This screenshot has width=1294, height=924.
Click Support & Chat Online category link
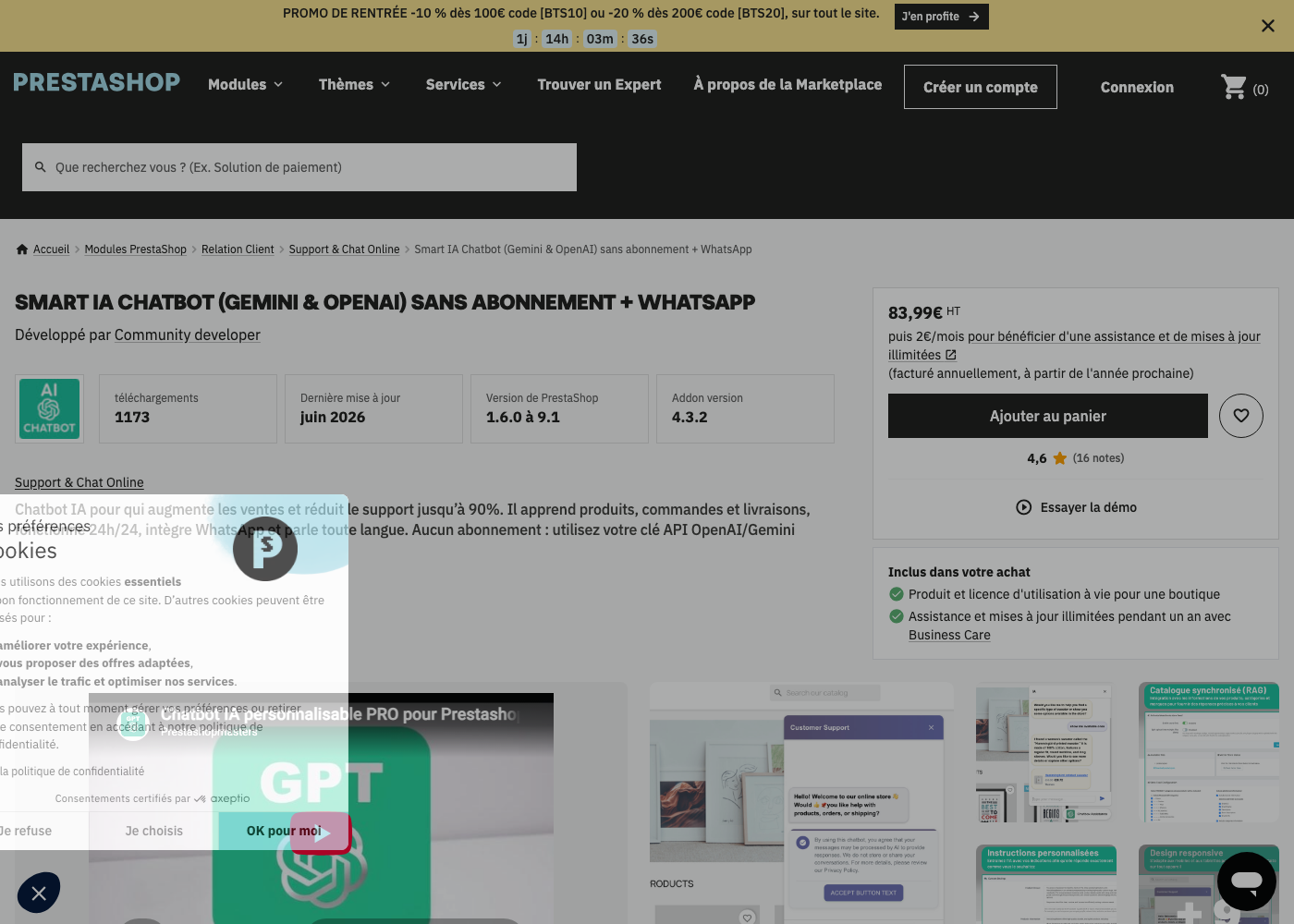79,482
